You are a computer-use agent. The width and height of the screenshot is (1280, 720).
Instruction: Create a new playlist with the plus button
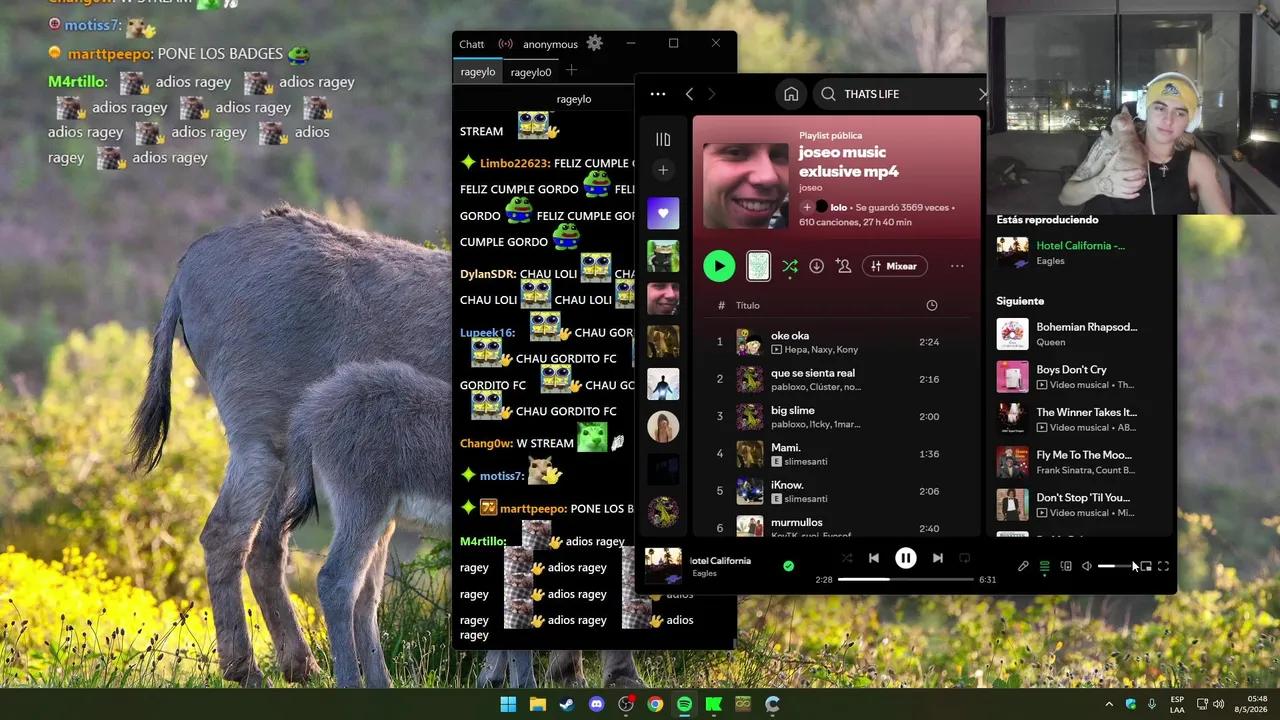coord(663,170)
